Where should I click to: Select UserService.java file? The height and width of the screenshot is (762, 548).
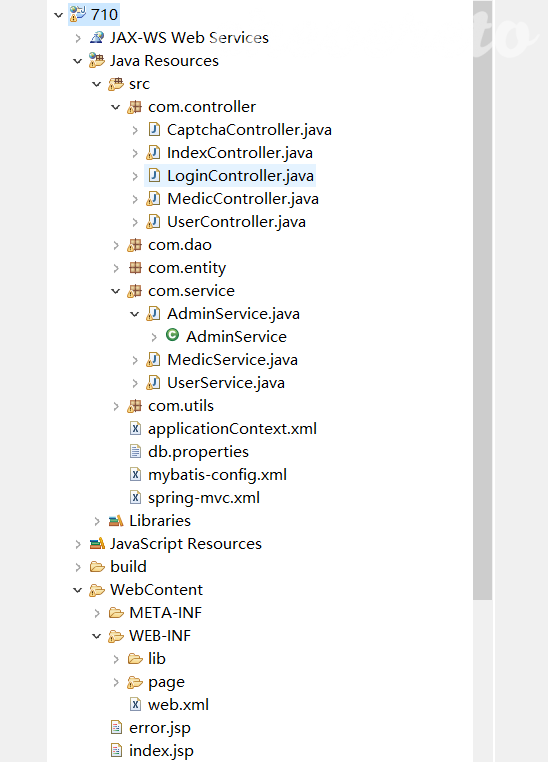point(216,383)
